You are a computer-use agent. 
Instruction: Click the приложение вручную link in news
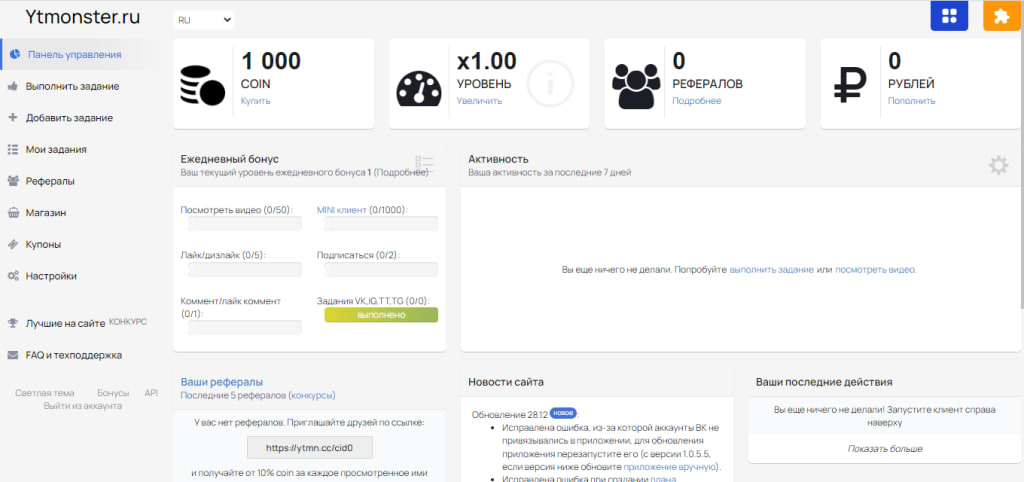click(x=669, y=467)
